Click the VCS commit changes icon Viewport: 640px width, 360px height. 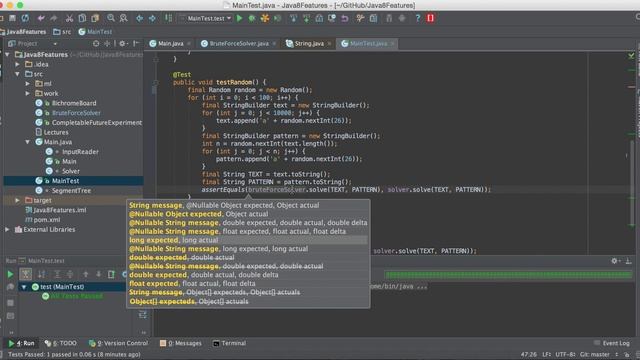click(306, 18)
